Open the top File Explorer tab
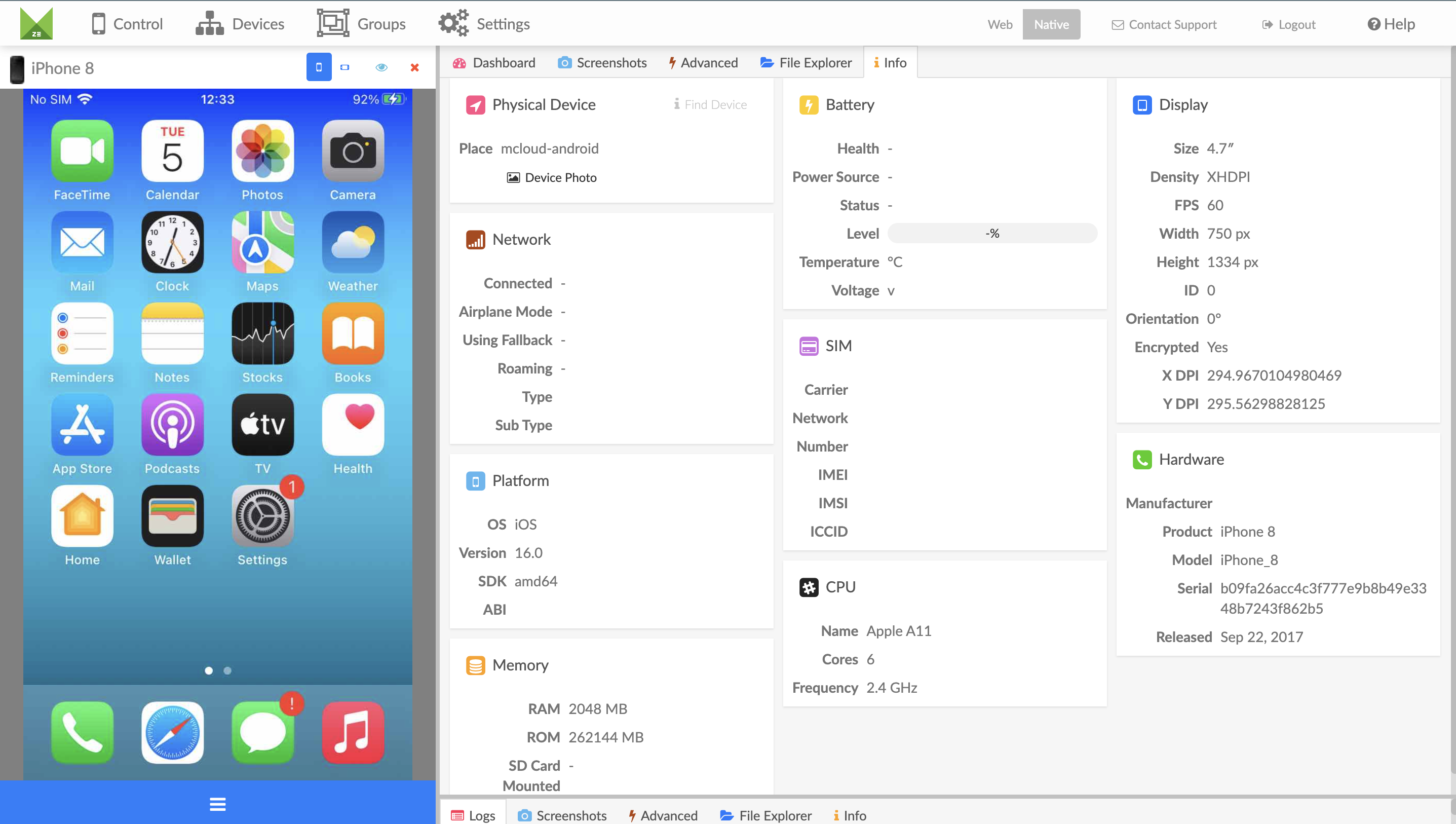This screenshot has width=1456, height=824. (806, 62)
